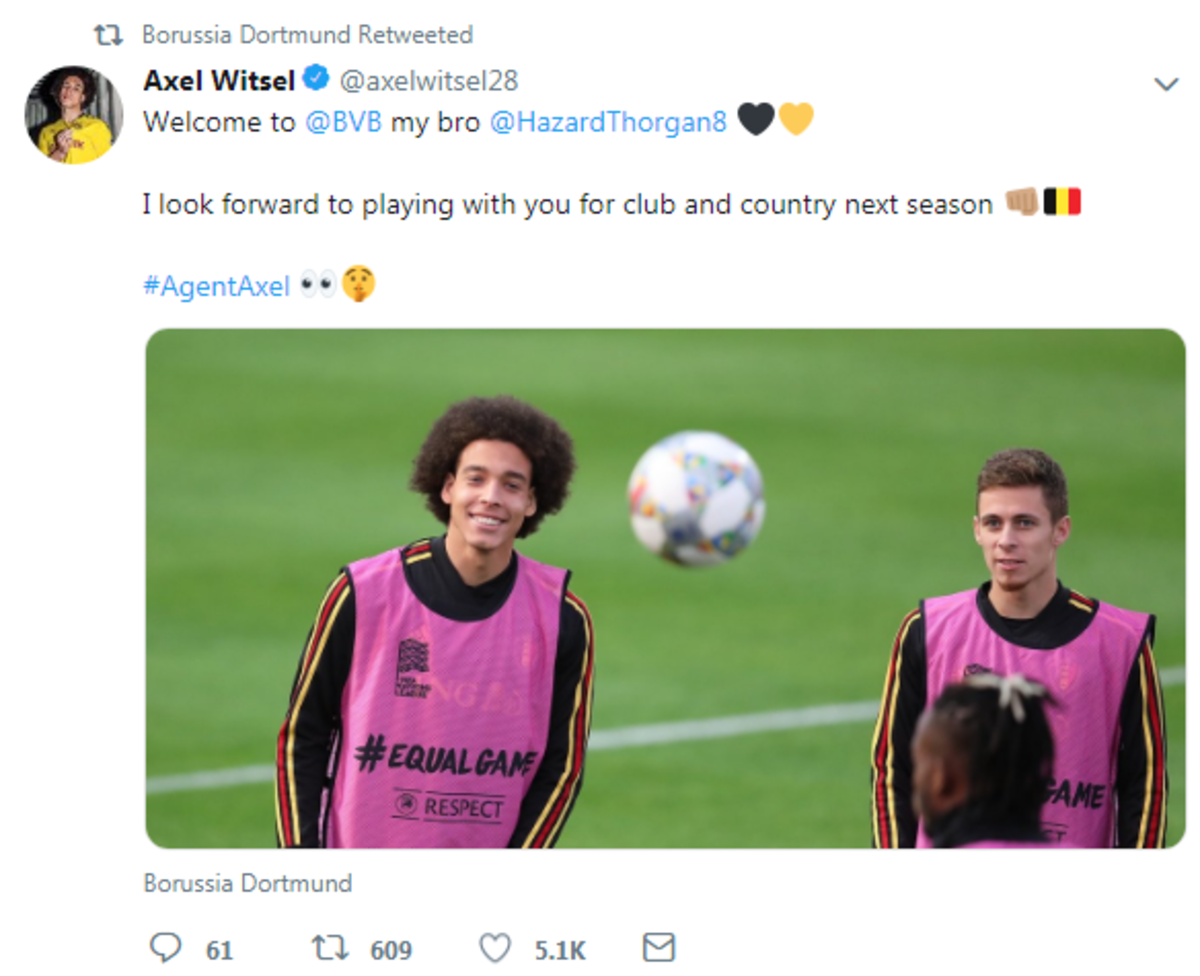Click the Axel Witsel display name
This screenshot has width=1200, height=976.
219,79
